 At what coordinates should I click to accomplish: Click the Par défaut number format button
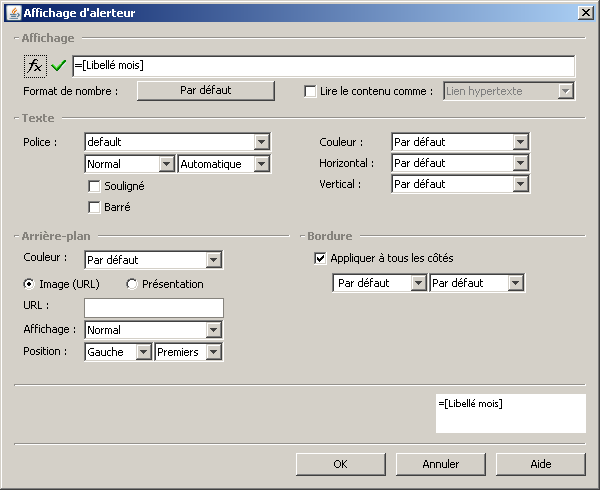coord(205,90)
